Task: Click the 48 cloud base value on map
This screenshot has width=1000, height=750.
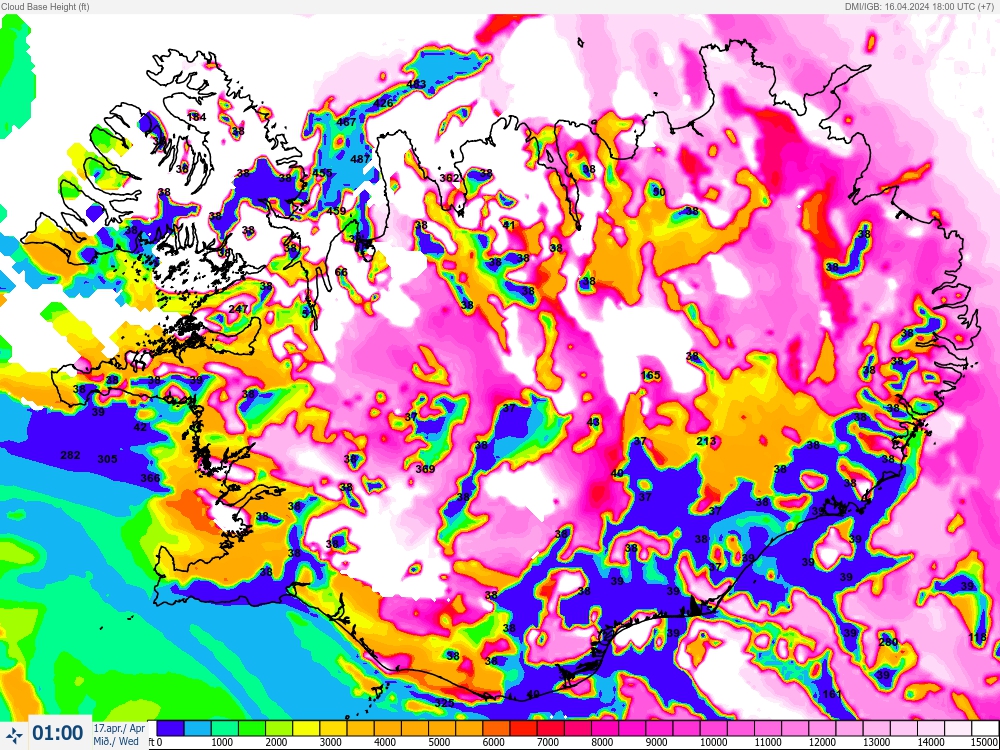Action: point(593,422)
